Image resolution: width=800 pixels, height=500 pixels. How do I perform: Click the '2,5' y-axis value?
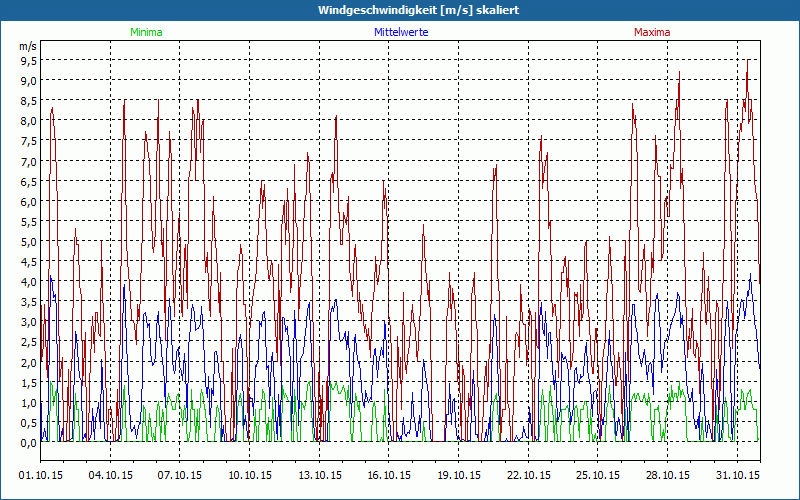point(29,342)
